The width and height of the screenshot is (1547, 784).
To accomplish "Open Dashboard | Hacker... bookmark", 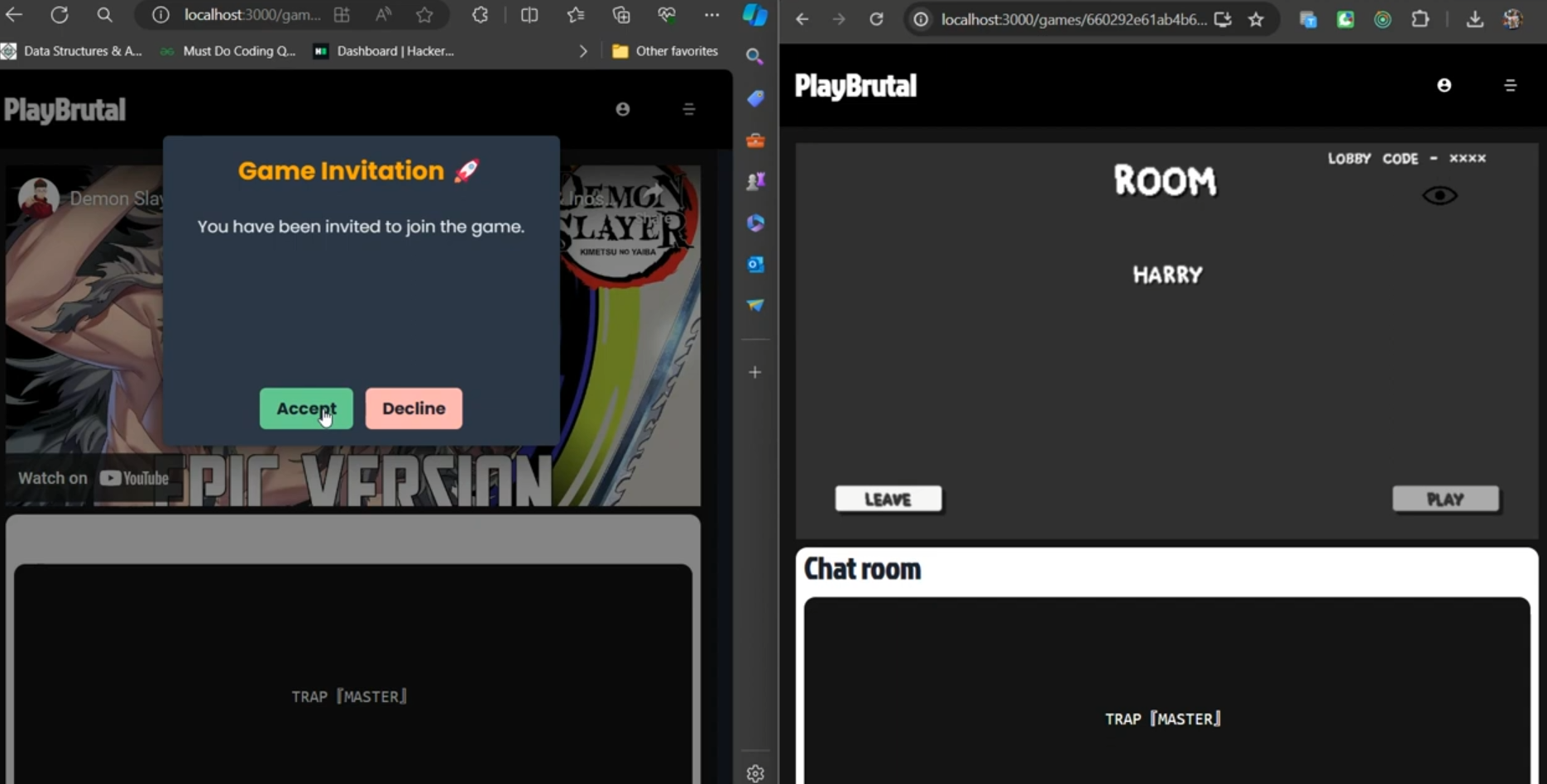I will [384, 51].
